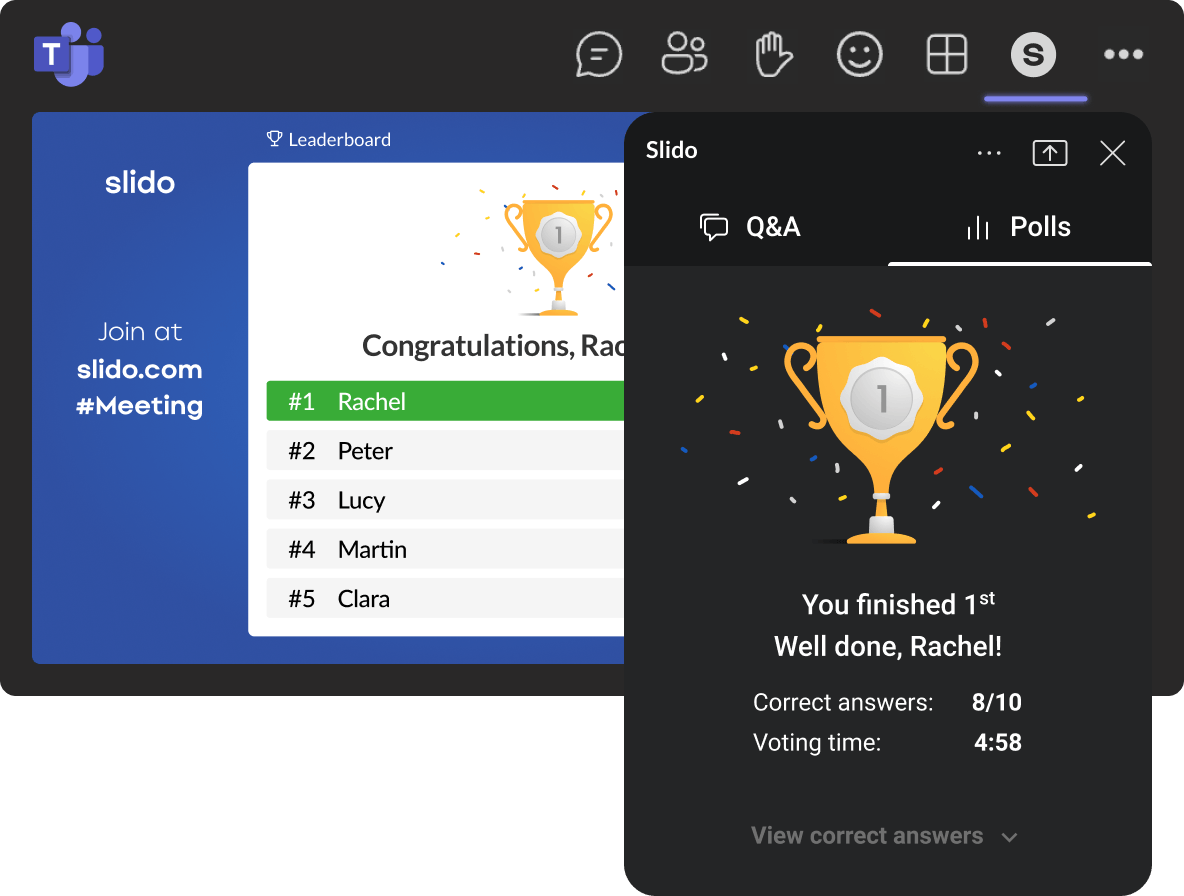Click the Correct answers 8/10 value
This screenshot has width=1184, height=896.
pyautogui.click(x=997, y=702)
